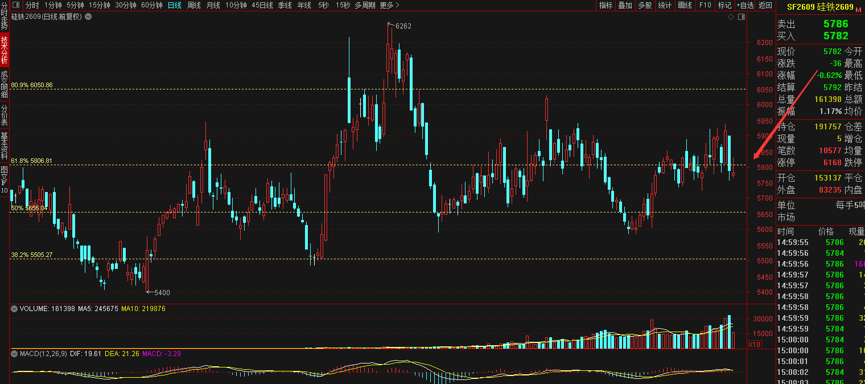Click the 叠加 overlay button

click(x=625, y=5)
